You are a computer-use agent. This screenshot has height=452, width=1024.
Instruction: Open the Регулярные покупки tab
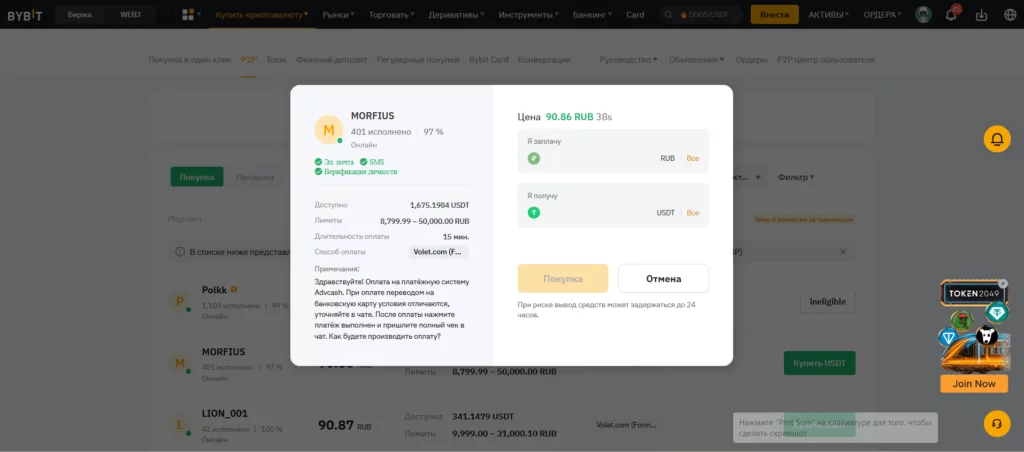click(x=418, y=59)
